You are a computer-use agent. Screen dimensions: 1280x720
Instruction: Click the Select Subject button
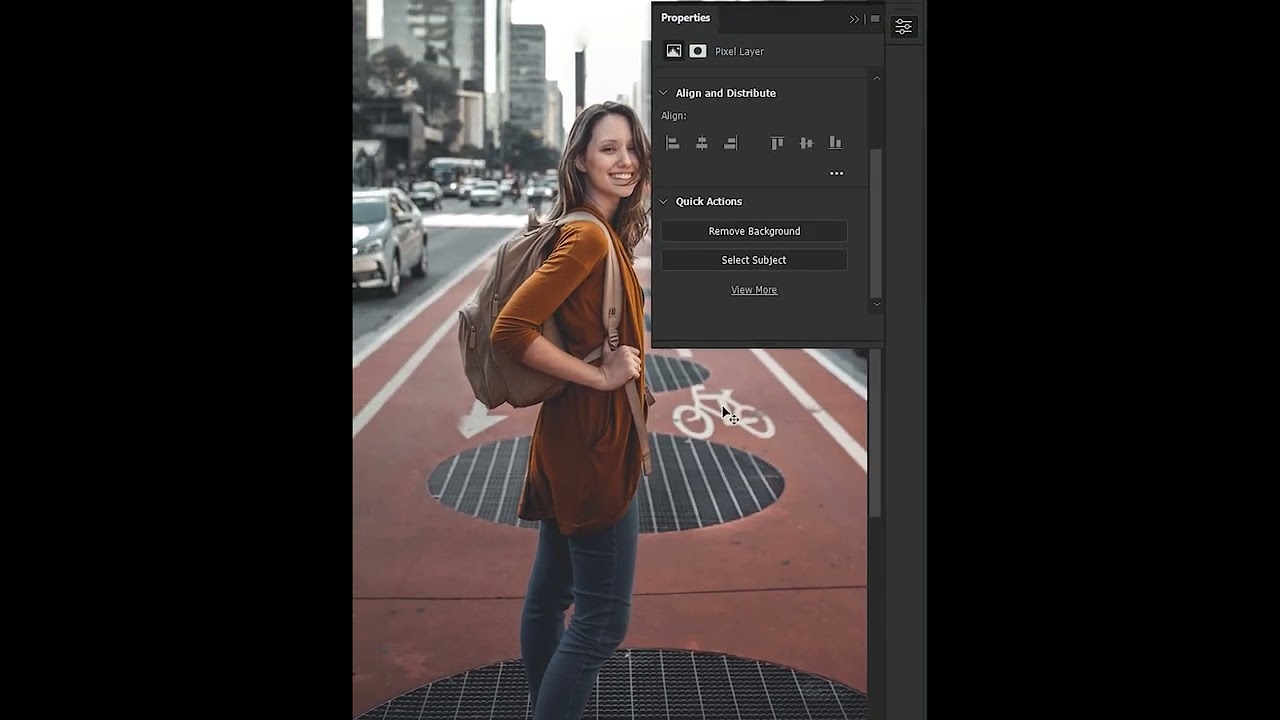(x=754, y=260)
